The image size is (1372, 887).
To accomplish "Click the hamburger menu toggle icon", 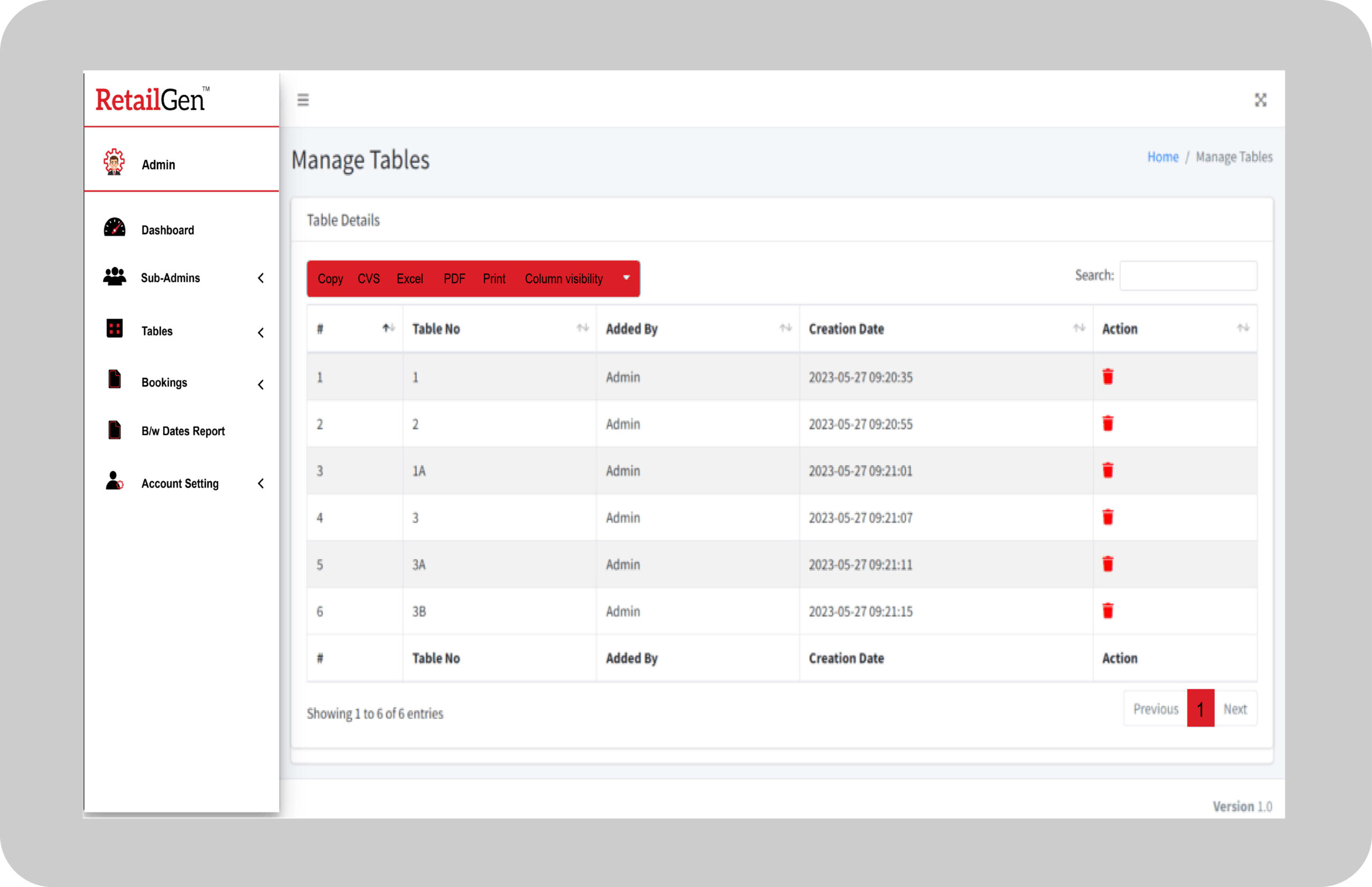I will 303,100.
